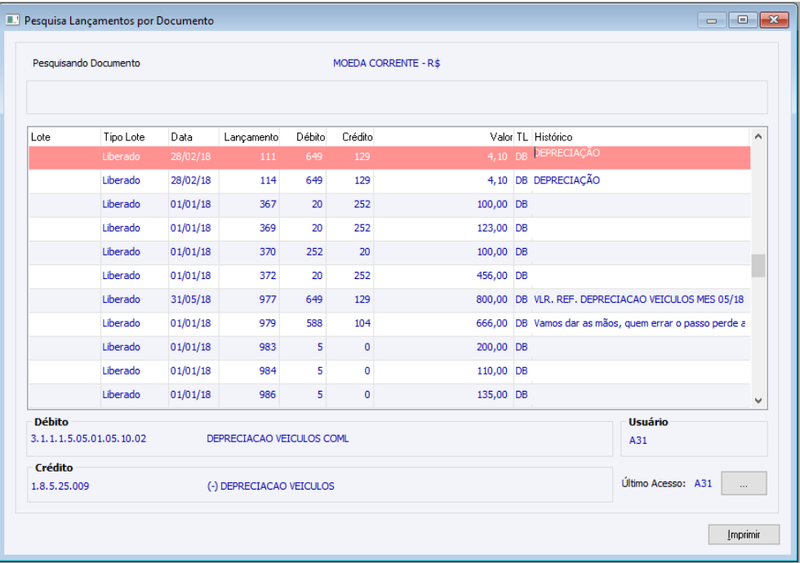
Task: Click the Valor column header
Action: (444, 137)
